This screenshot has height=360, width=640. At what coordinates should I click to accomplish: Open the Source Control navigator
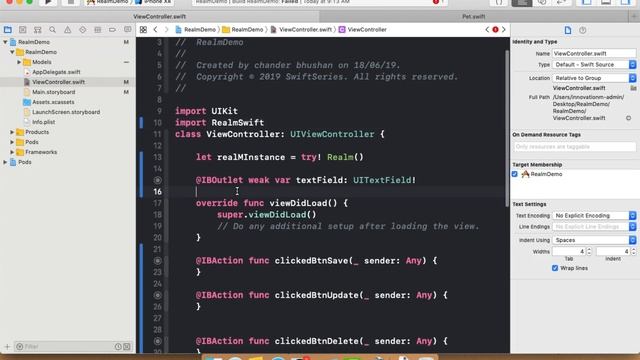tap(22, 30)
